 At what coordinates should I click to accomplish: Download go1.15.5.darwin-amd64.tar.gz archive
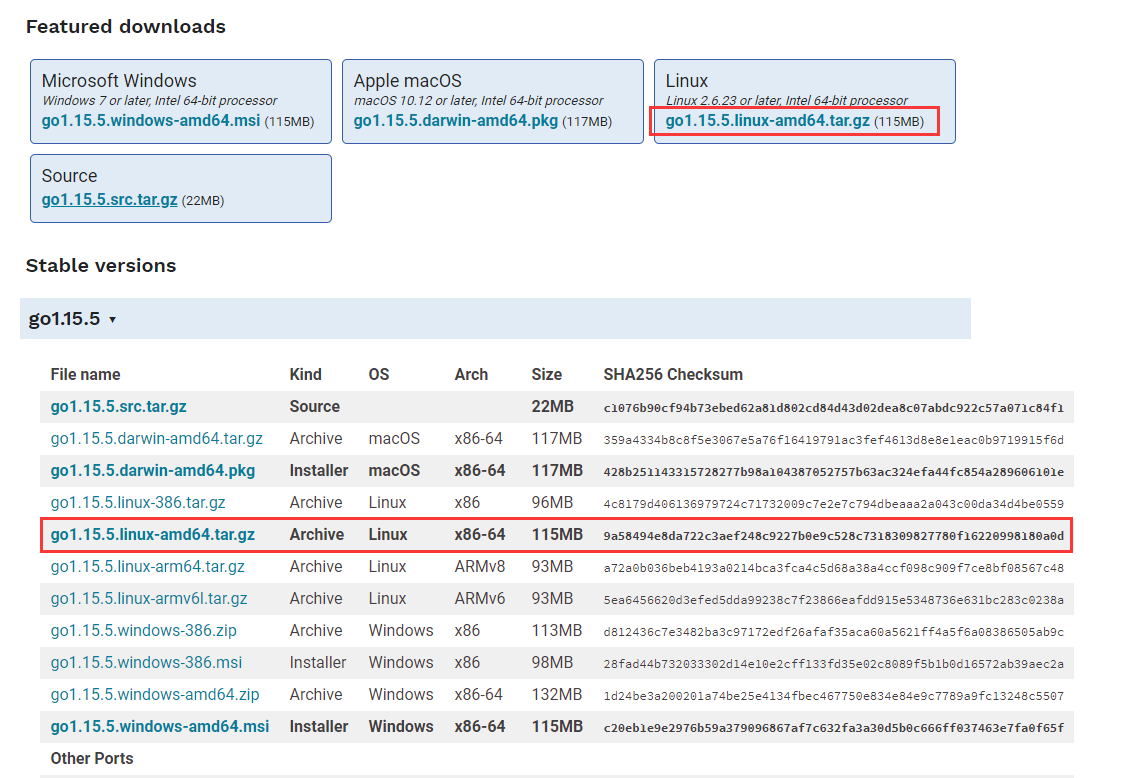156,439
